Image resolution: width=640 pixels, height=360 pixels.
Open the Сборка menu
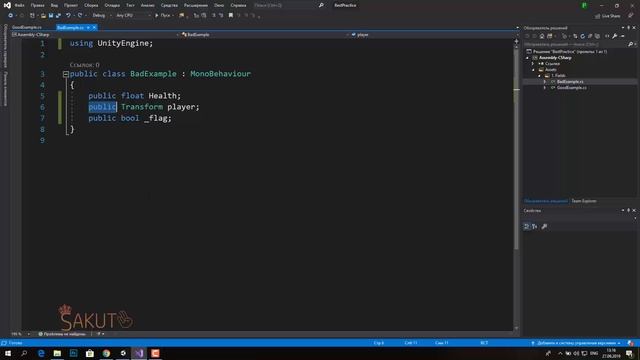tap(91, 5)
